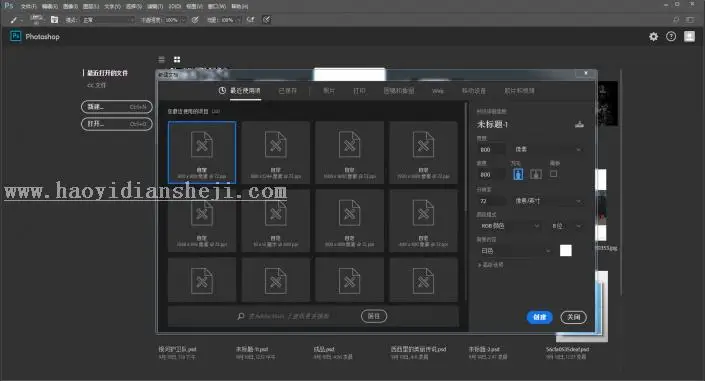705x381 pixels.
Task: Switch to the 胶片和视频 tab
Action: (x=519, y=91)
